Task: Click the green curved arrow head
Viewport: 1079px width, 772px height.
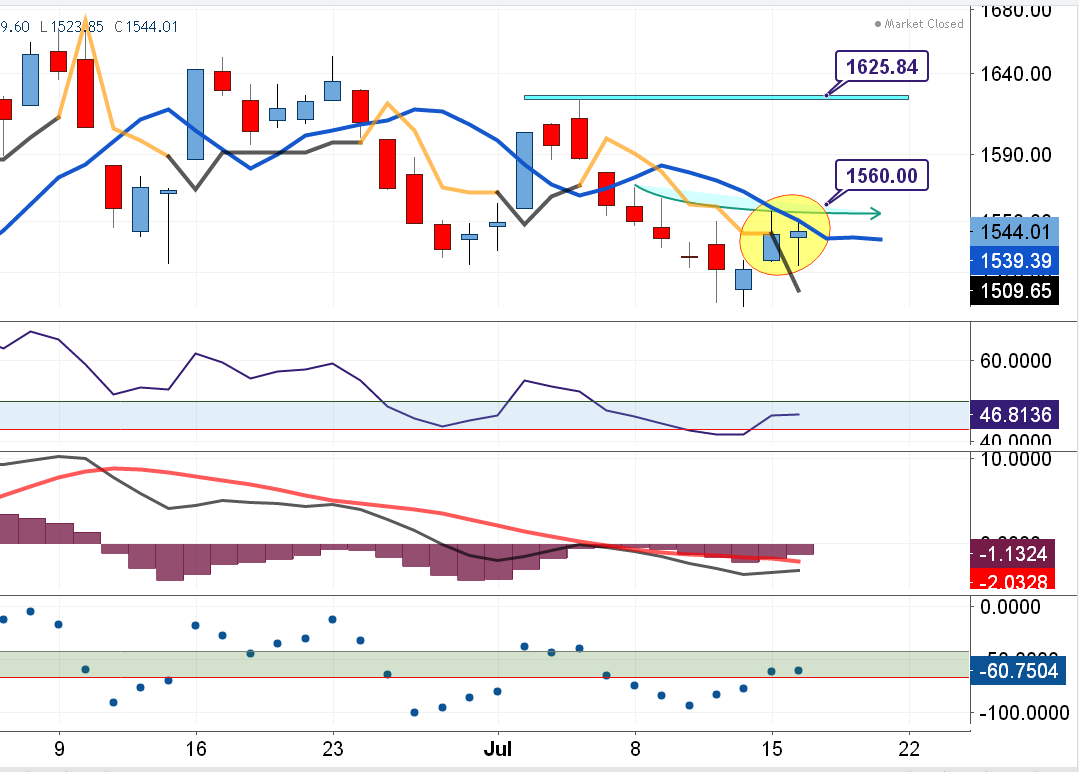Action: coord(875,213)
